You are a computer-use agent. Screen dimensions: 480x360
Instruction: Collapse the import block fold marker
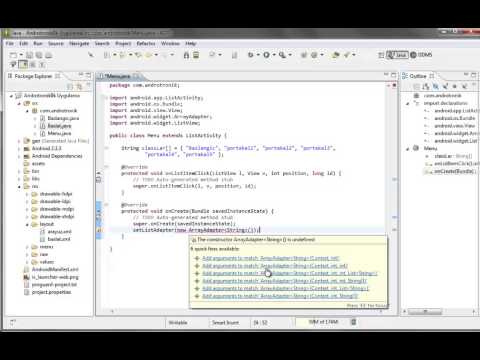(106, 98)
